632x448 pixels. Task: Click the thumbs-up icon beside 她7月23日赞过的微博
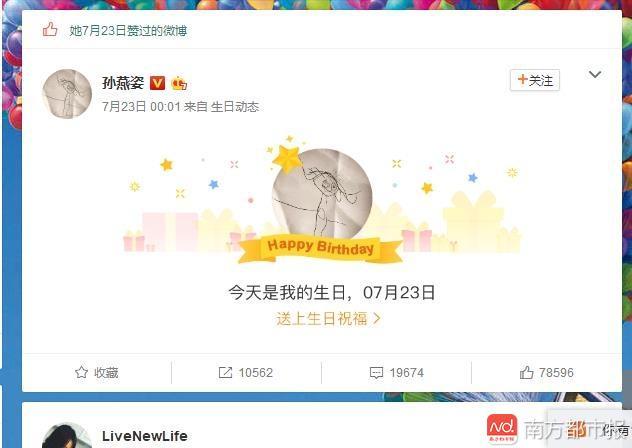point(50,29)
